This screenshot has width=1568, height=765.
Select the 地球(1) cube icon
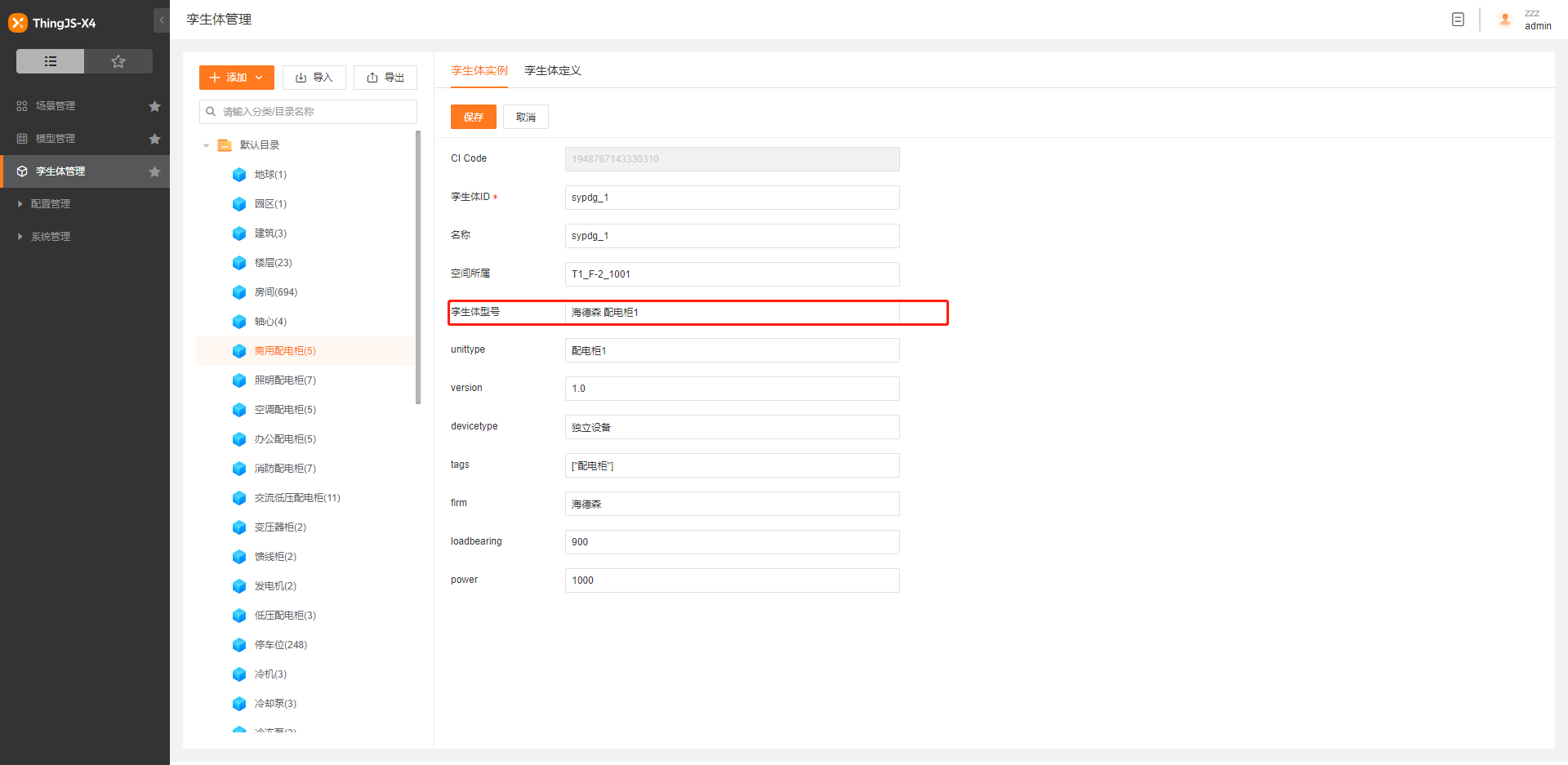[239, 175]
